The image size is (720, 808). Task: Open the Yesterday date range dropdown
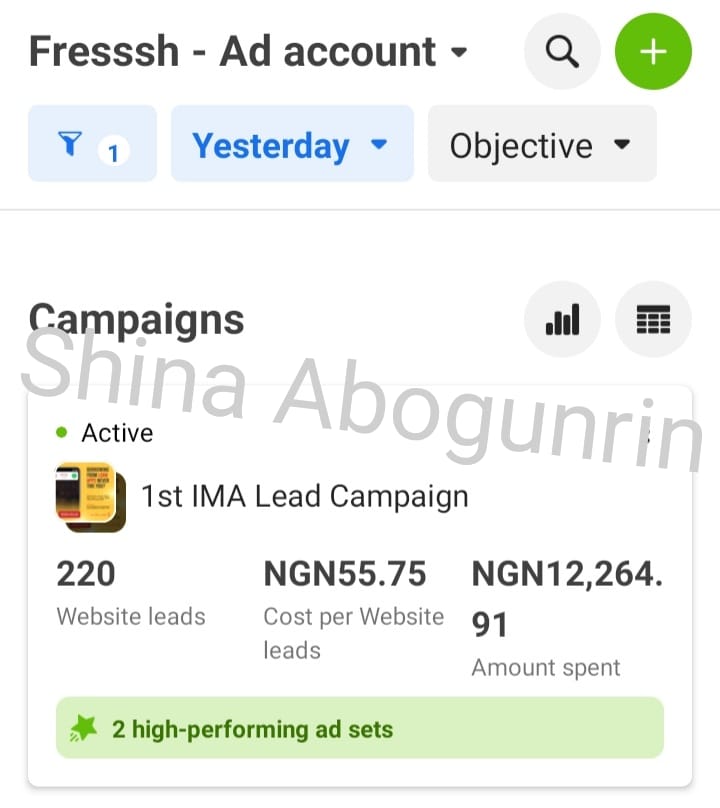pyautogui.click(x=291, y=146)
